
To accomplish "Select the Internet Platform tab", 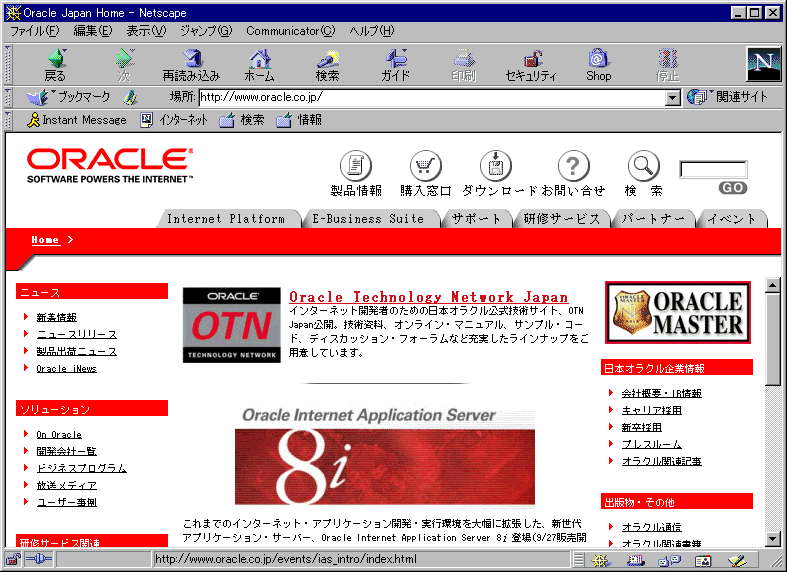I will pyautogui.click(x=229, y=219).
